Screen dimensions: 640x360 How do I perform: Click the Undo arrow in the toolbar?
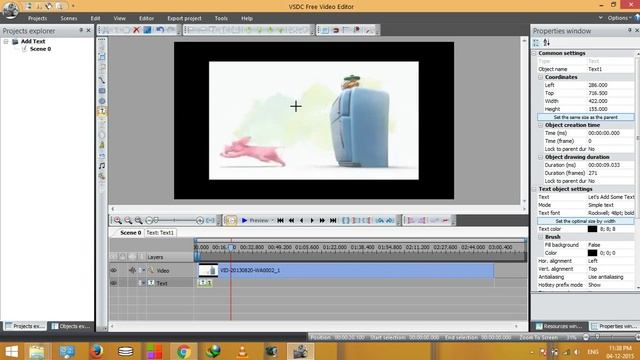160,30
